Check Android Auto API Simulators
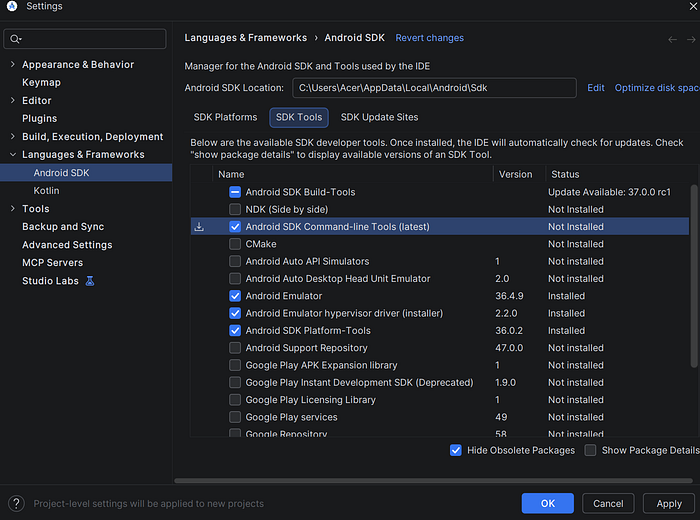 coord(235,261)
